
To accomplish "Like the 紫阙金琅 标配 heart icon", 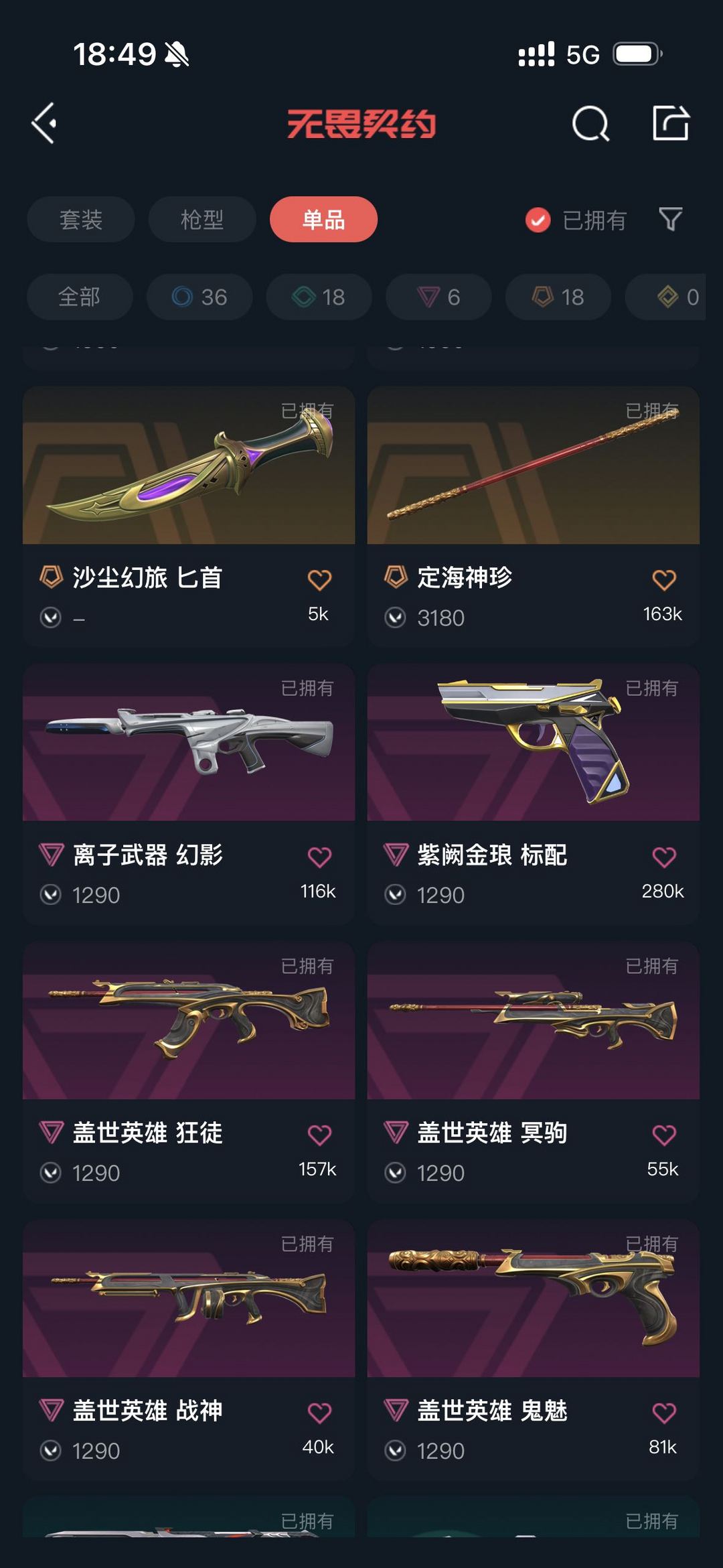I will coord(664,857).
